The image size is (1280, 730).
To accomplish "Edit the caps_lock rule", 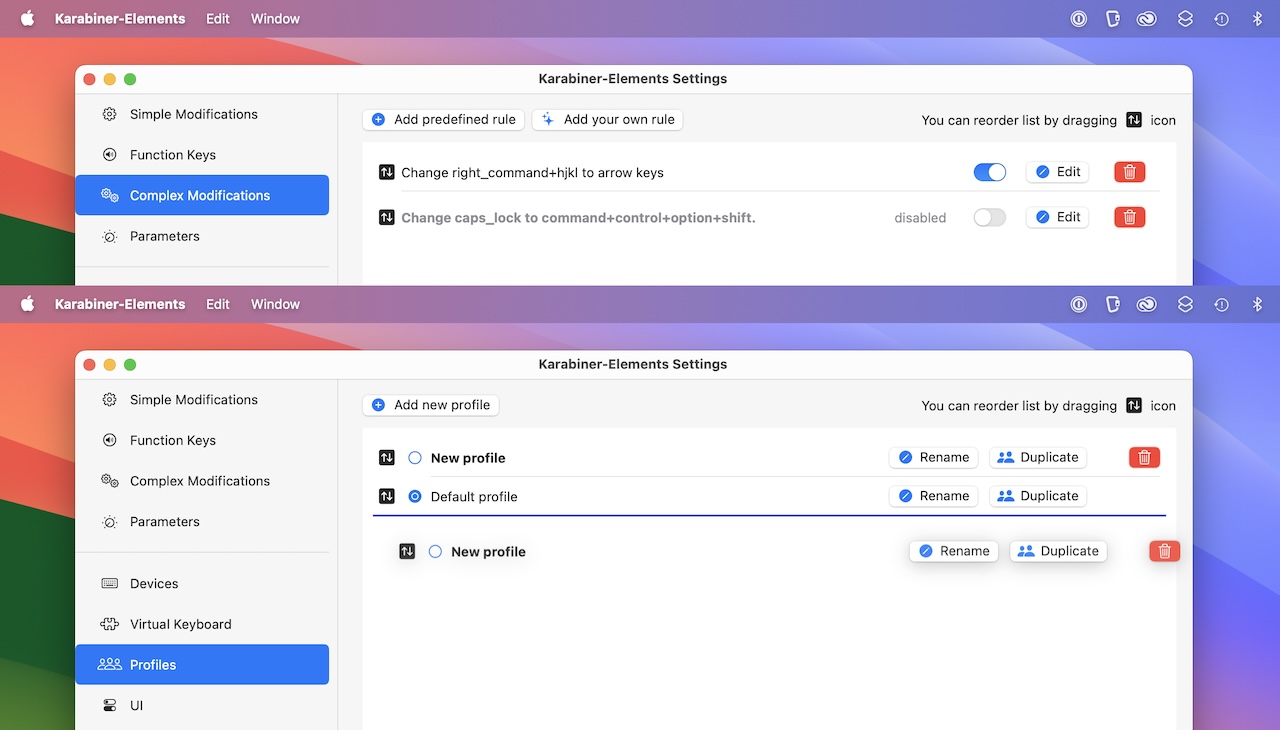I will 1057,217.
